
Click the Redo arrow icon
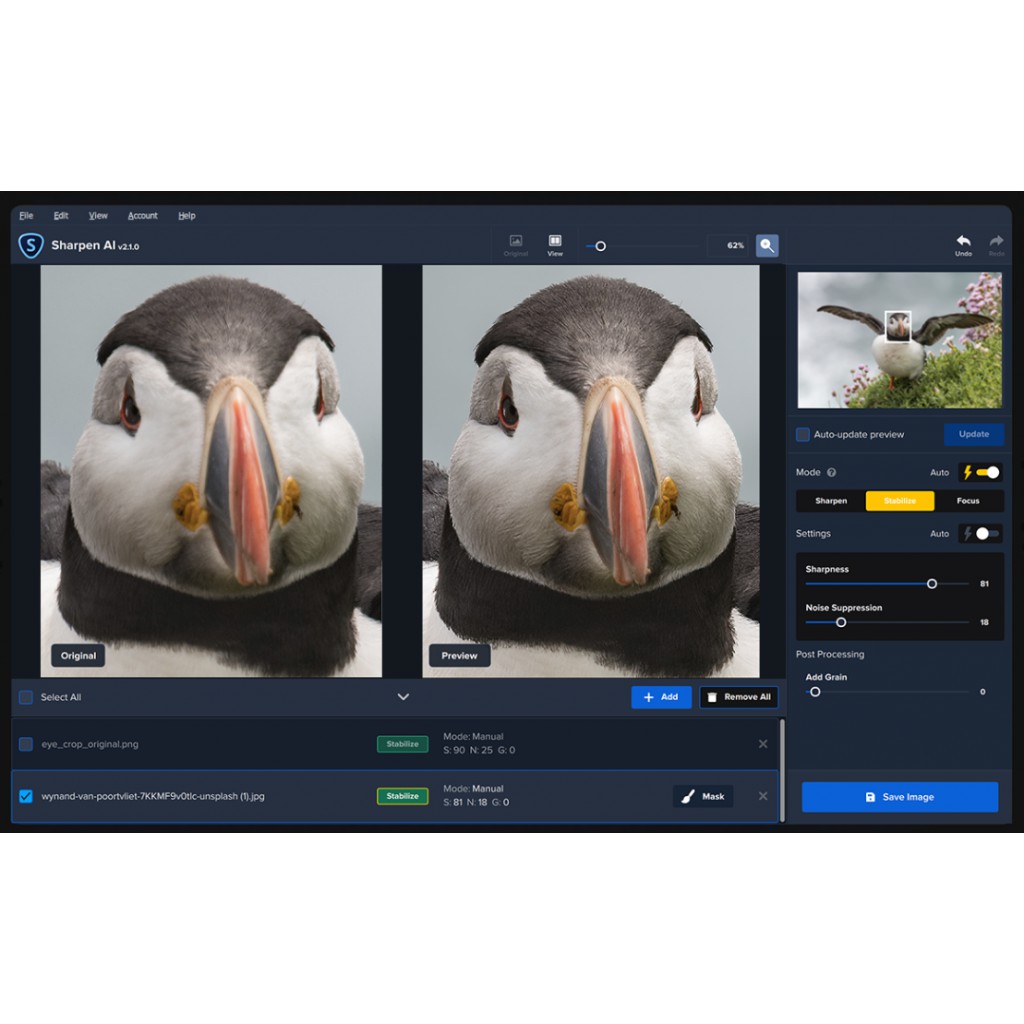click(x=996, y=245)
